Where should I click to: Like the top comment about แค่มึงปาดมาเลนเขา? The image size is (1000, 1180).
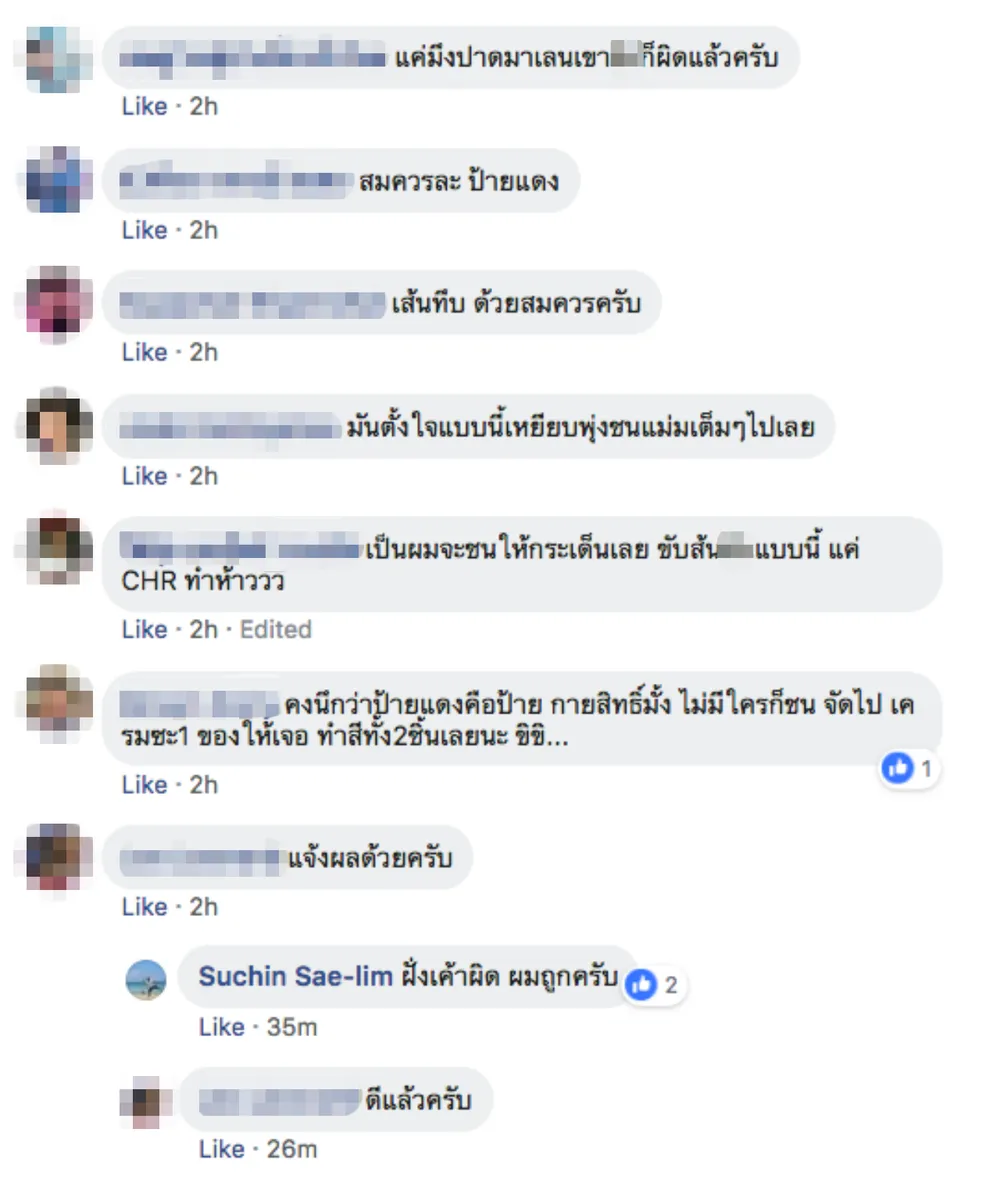[x=144, y=107]
